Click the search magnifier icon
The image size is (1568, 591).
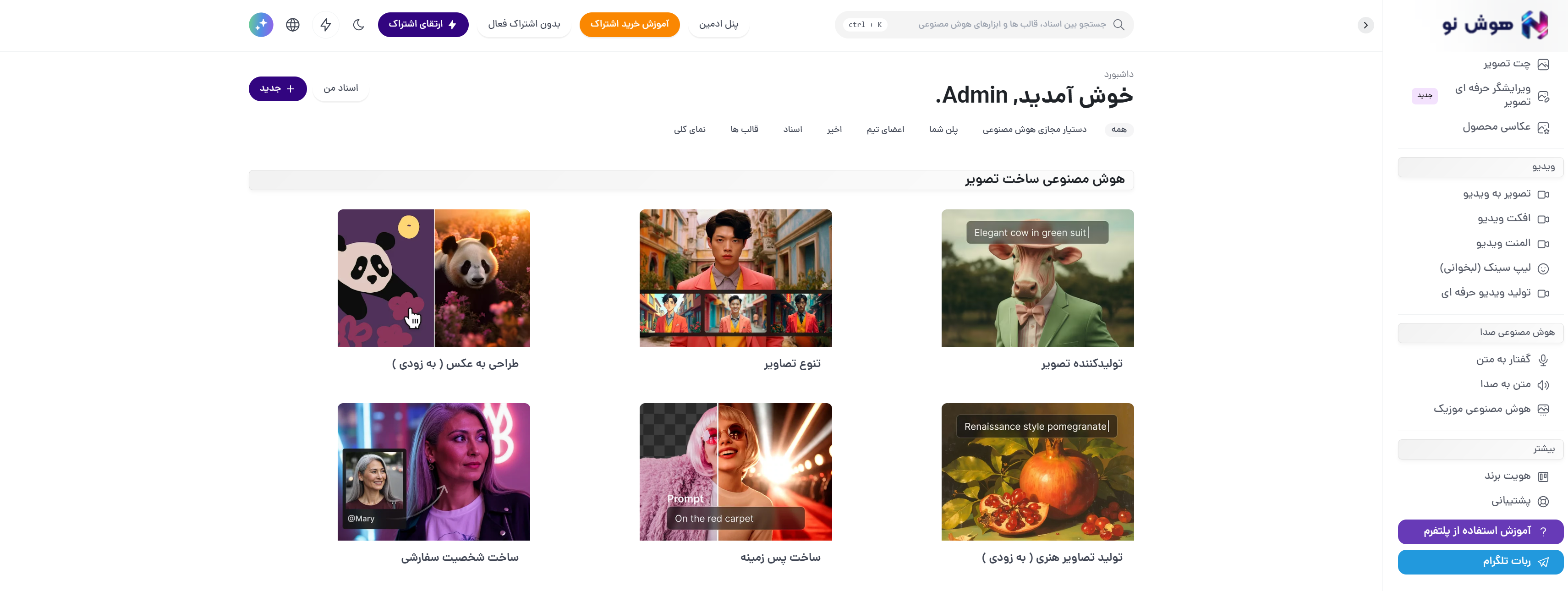[1119, 24]
